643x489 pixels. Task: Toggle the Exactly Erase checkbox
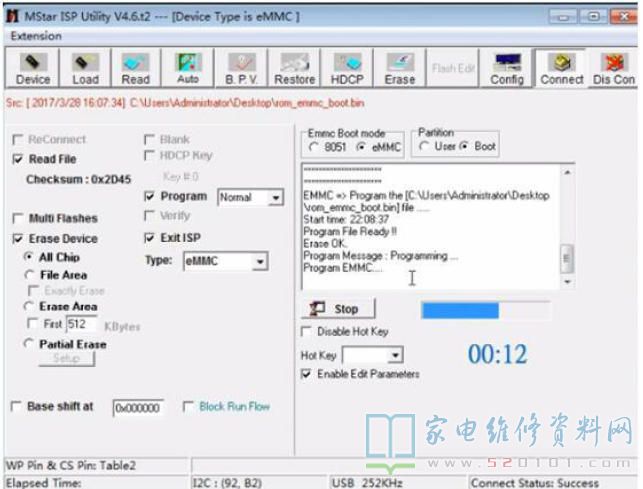pyautogui.click(x=33, y=291)
